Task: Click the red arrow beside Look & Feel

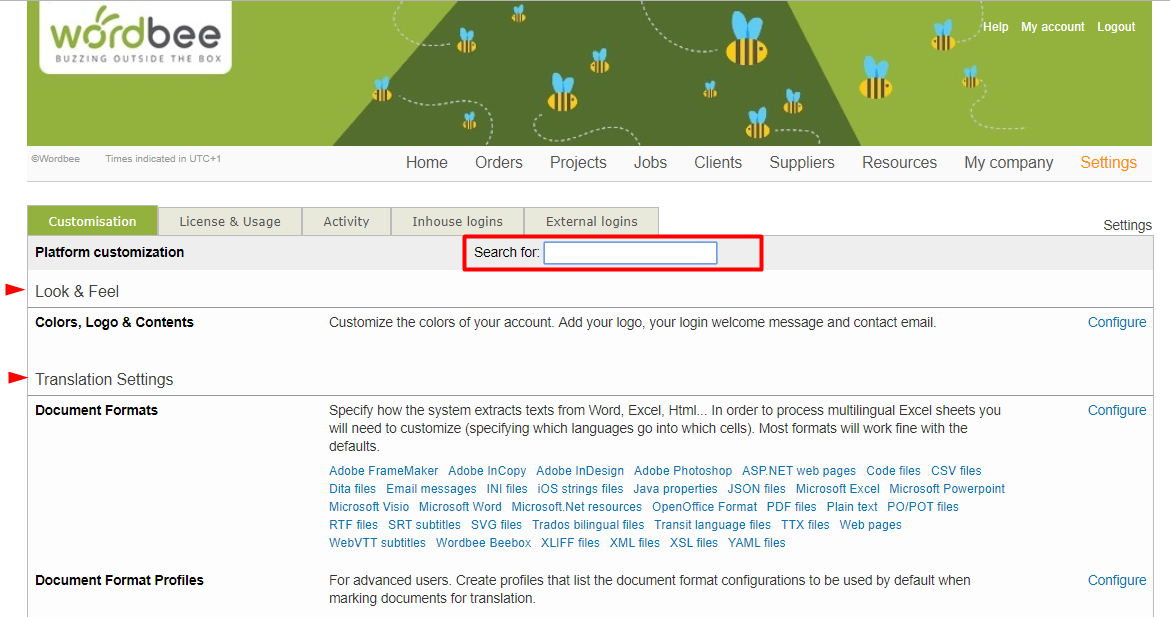Action: [15, 290]
